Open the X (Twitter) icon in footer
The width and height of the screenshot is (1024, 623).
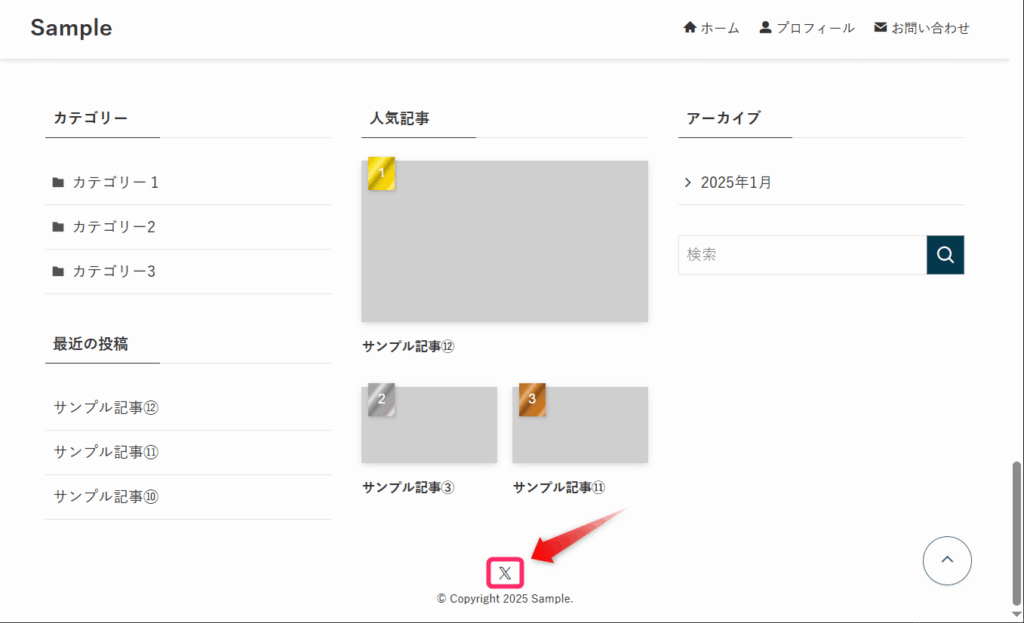505,573
